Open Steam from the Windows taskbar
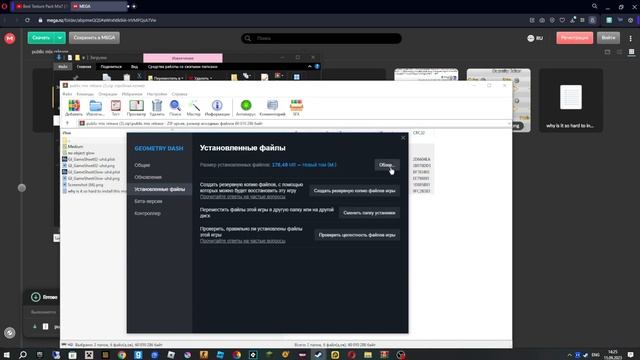640x360 pixels. (x=318, y=354)
